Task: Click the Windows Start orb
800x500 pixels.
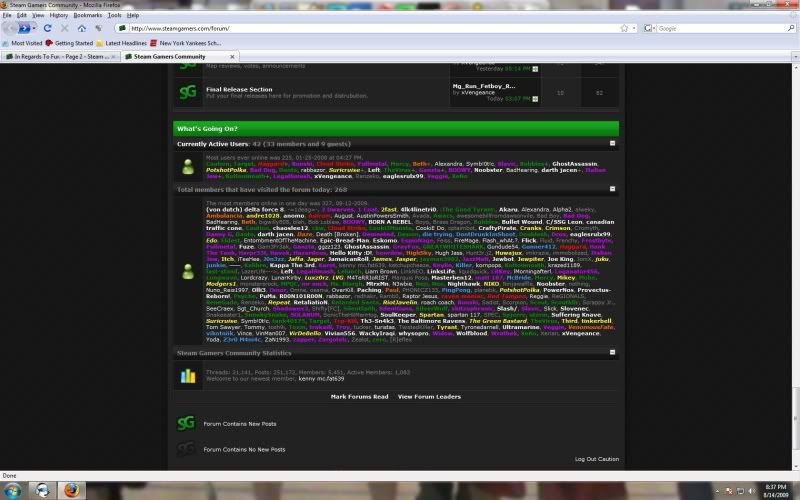Action: (x=15, y=489)
